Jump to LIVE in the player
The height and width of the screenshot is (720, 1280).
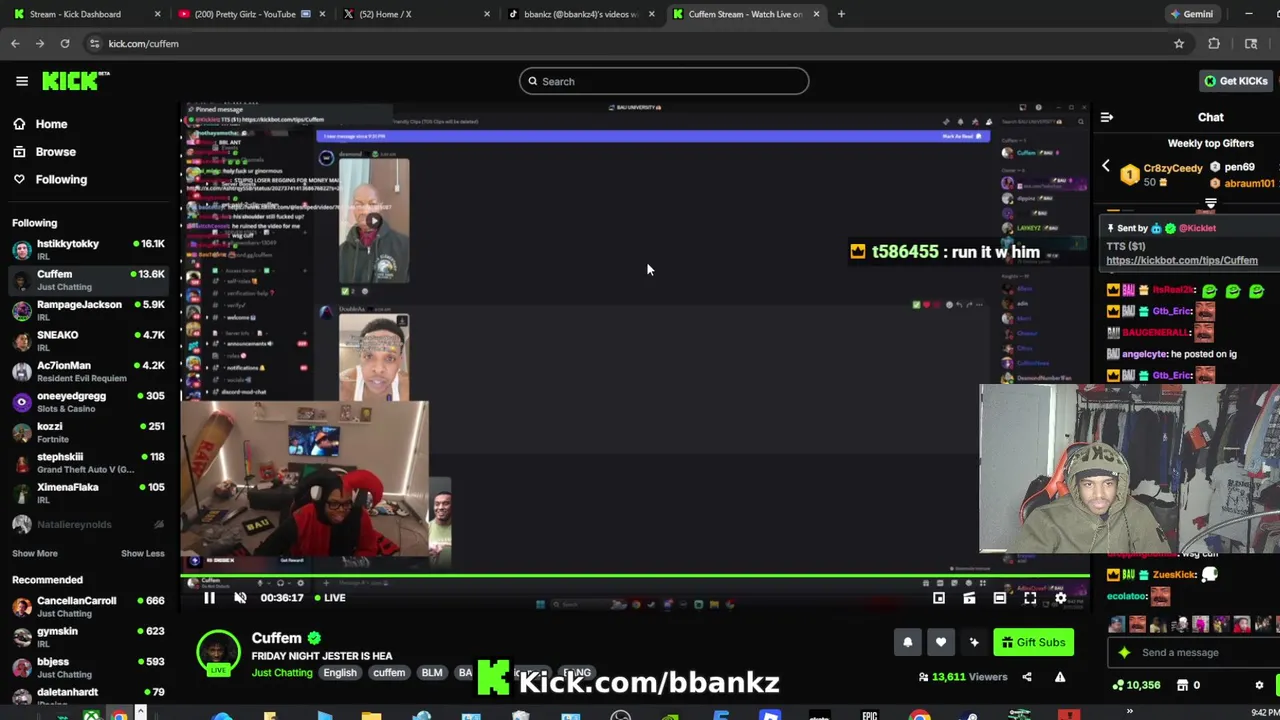pyautogui.click(x=330, y=598)
